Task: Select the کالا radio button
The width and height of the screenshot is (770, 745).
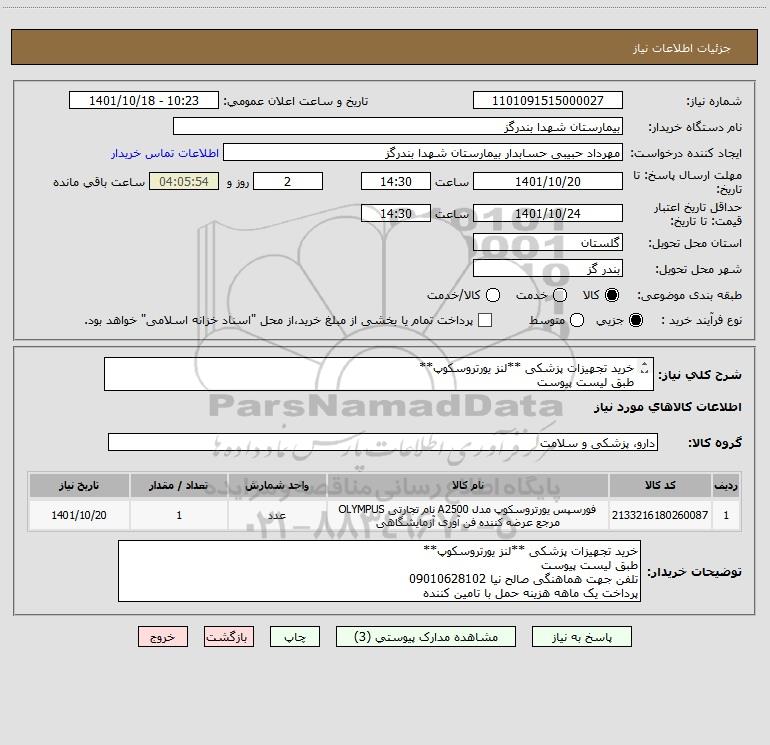Action: click(612, 295)
